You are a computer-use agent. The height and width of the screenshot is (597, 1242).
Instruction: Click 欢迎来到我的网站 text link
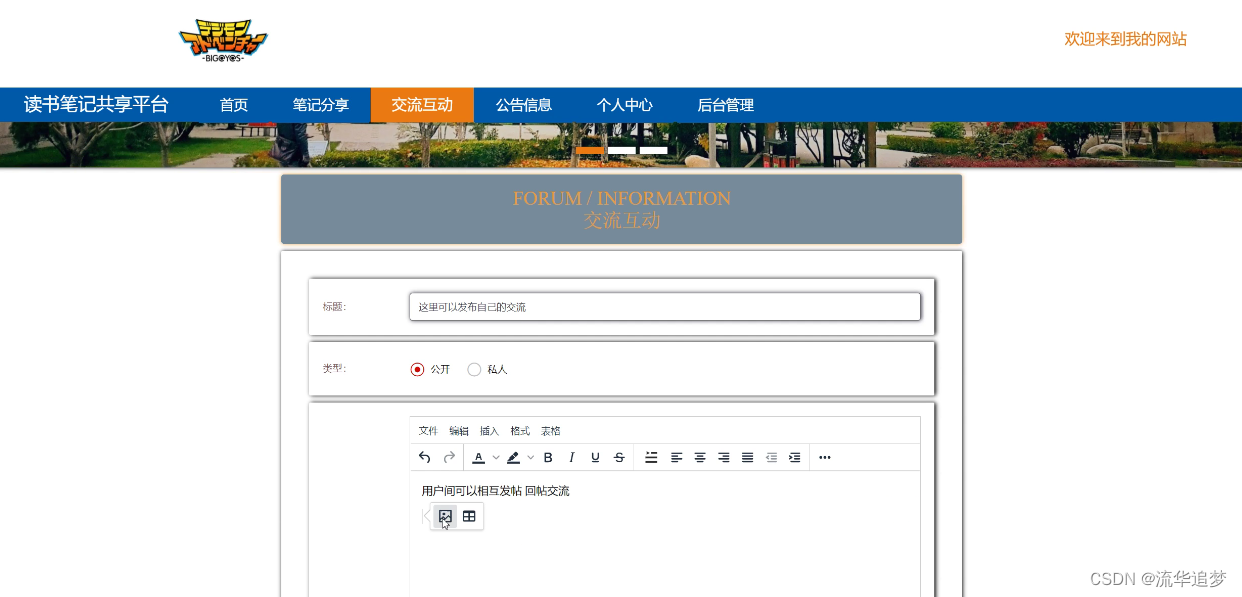(x=1126, y=39)
